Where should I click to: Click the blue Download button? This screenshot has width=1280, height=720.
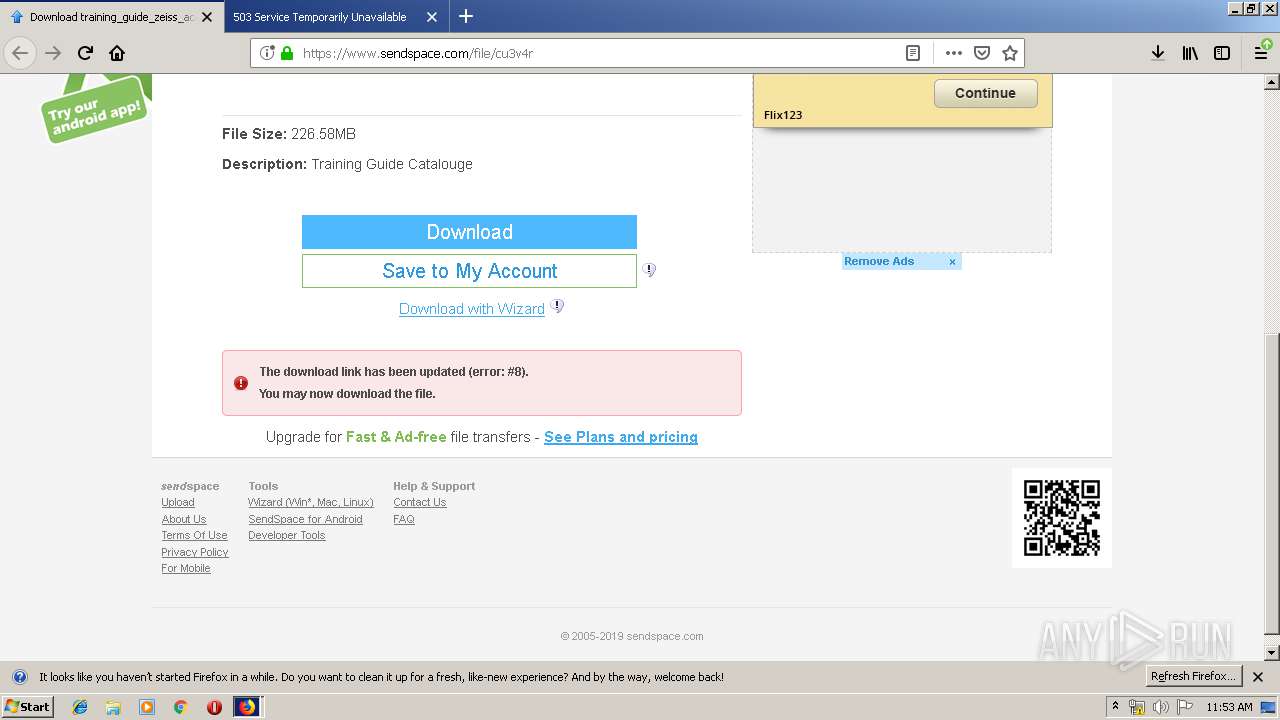(x=469, y=232)
